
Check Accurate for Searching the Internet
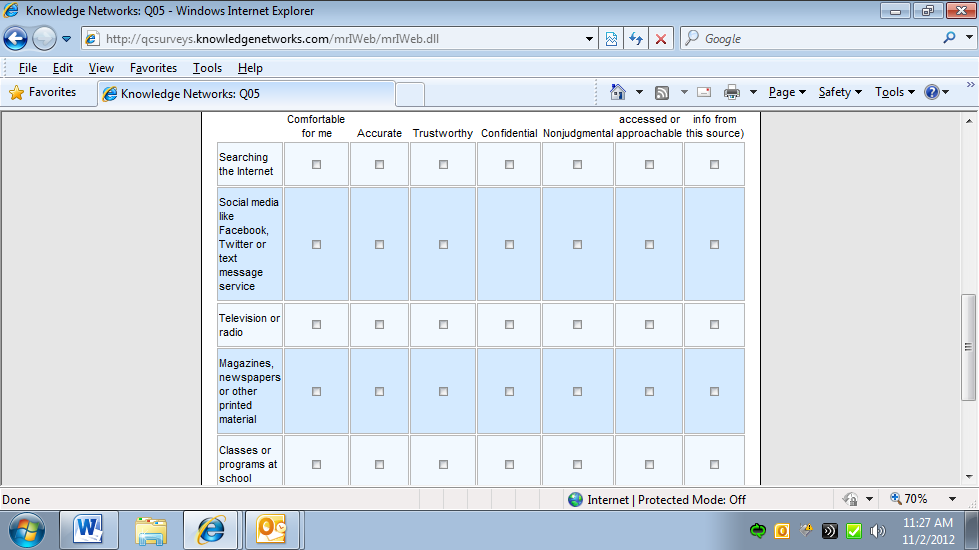pyautogui.click(x=380, y=165)
